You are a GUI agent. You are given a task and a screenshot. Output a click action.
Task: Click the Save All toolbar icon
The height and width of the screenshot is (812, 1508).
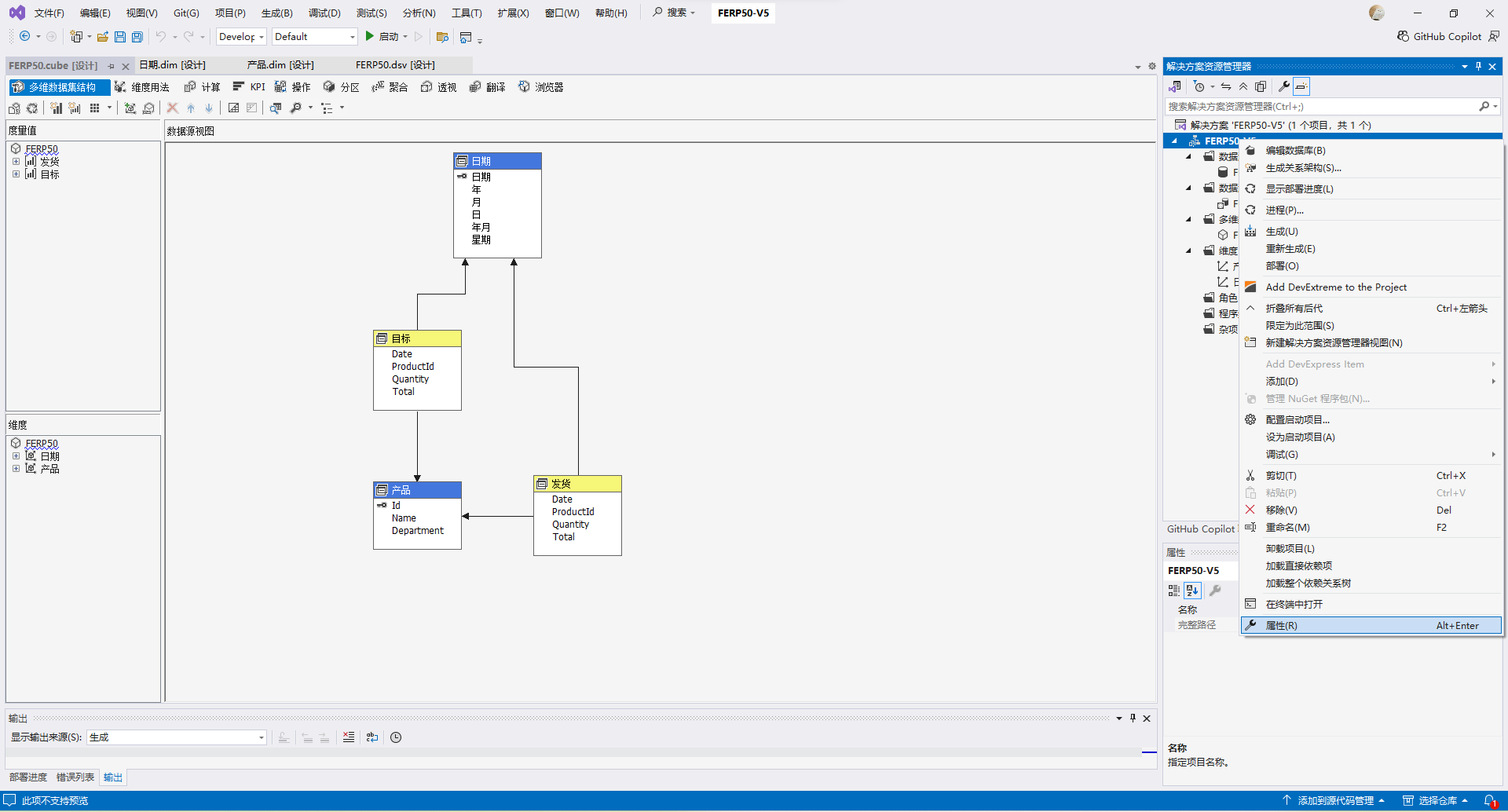tap(137, 37)
